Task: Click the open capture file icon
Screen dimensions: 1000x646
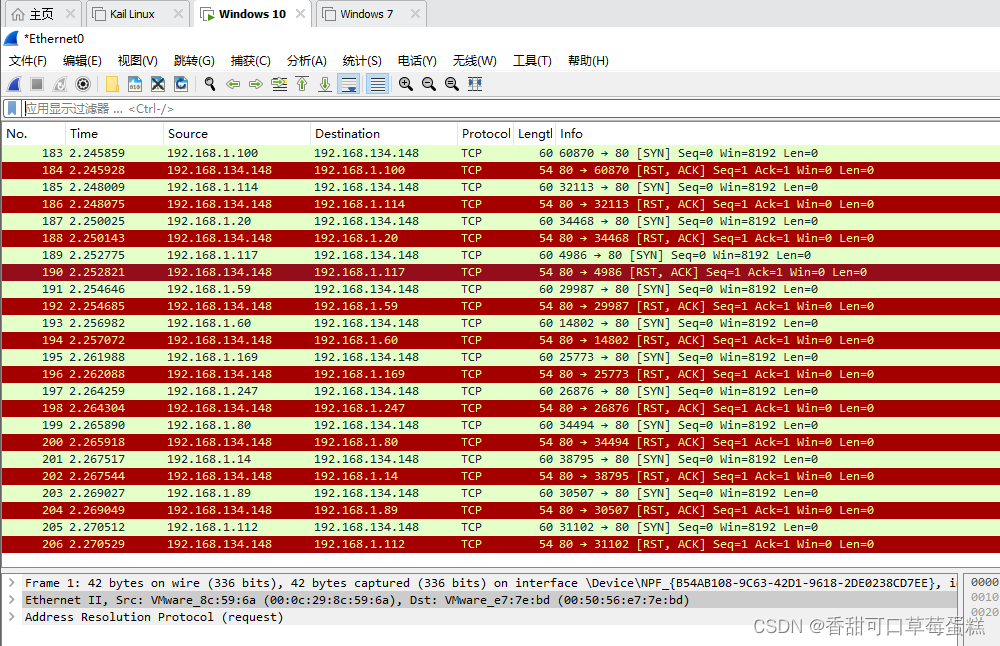Action: [112, 84]
